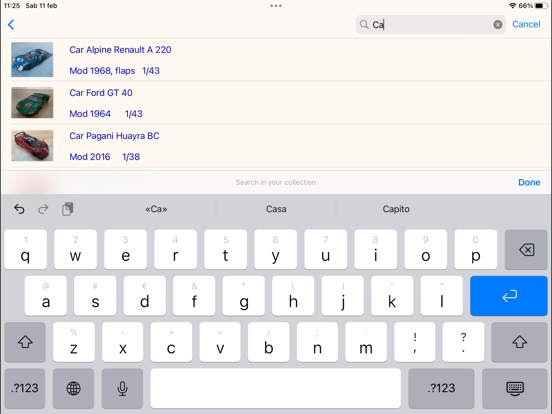
Task: Select Car Alpine Renault A 220 title
Action: pyautogui.click(x=120, y=50)
